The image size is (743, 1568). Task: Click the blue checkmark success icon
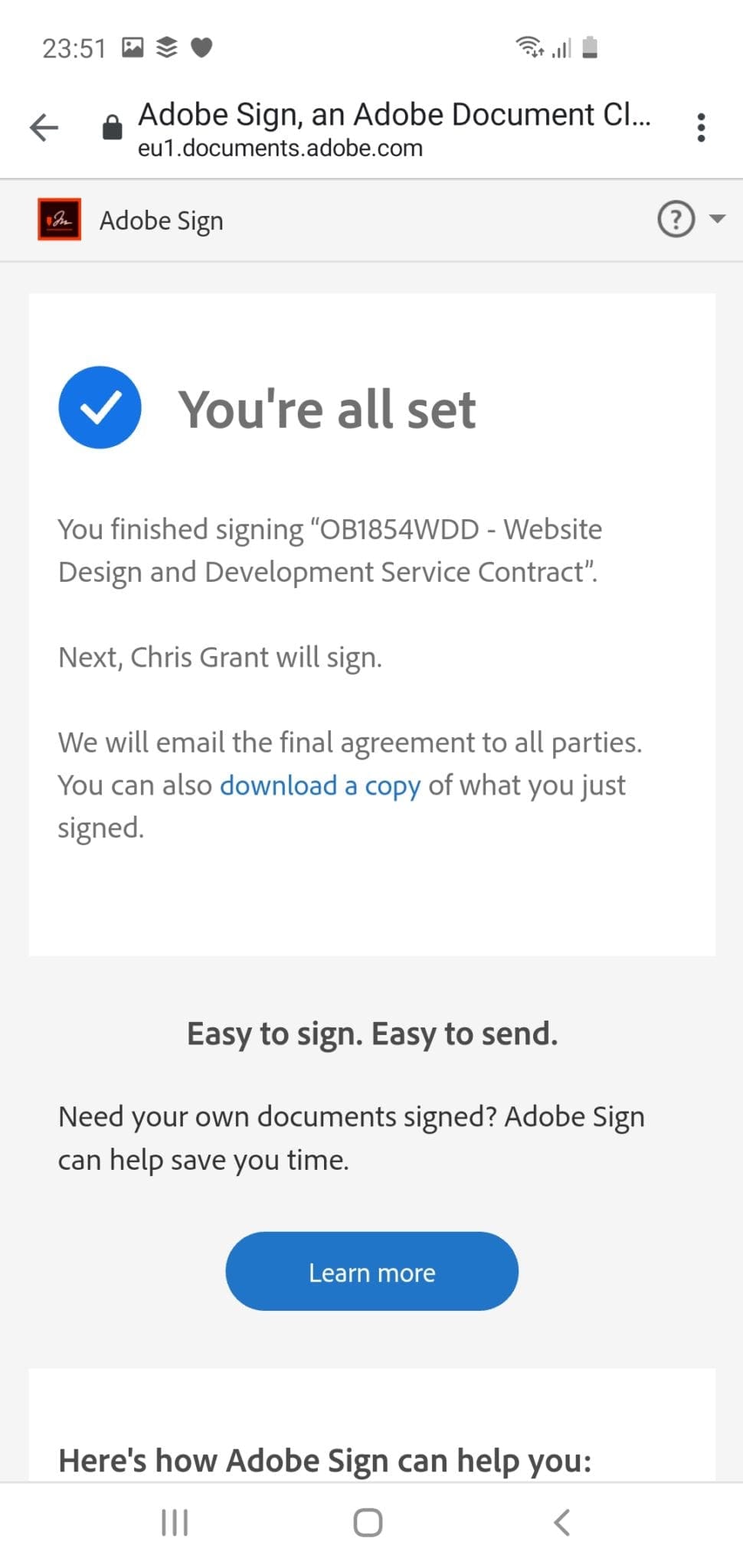pos(100,407)
